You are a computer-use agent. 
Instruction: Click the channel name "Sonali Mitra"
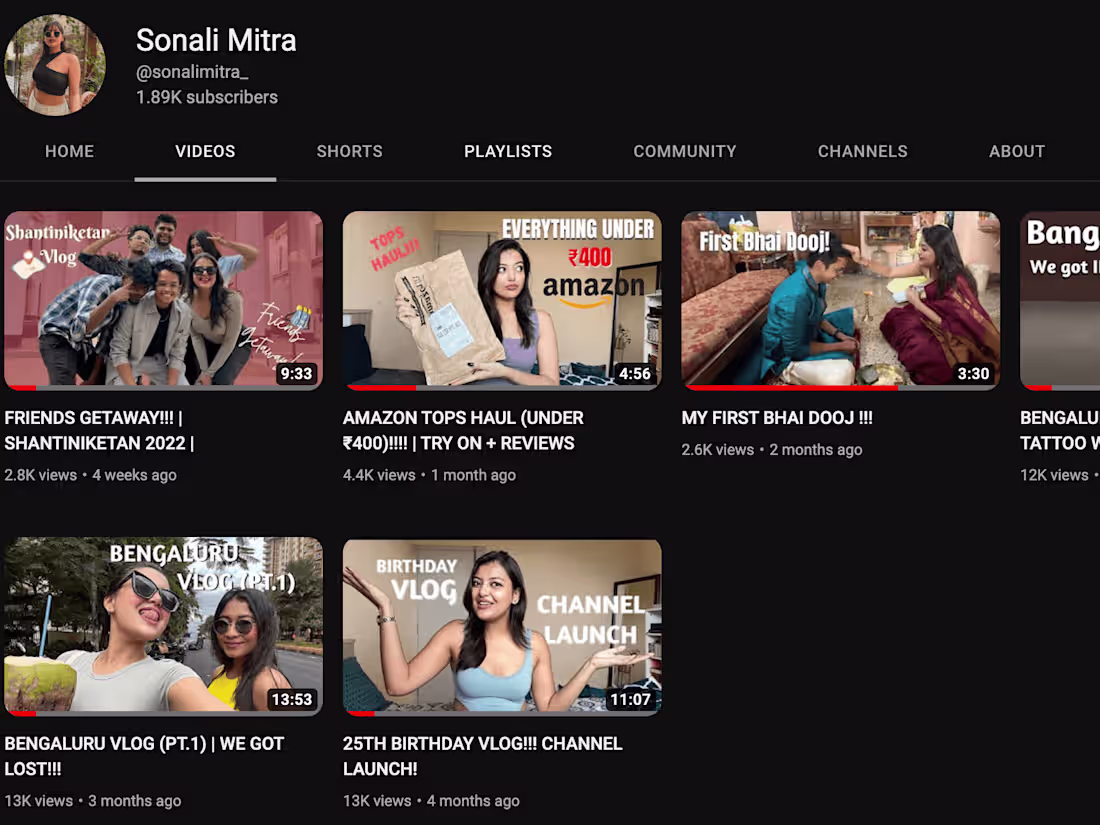(x=216, y=41)
